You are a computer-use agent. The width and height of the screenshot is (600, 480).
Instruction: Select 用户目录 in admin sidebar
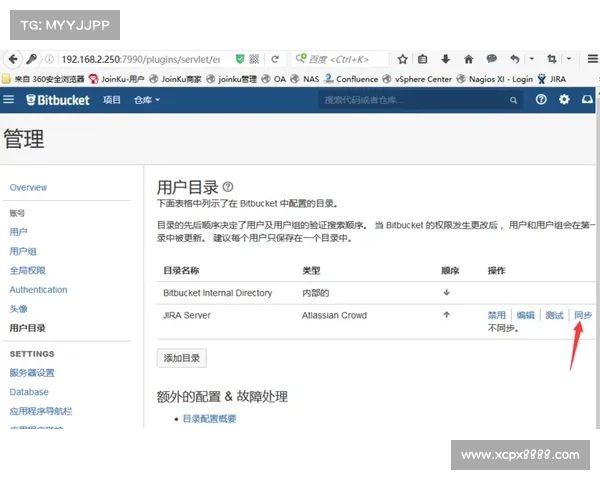[x=28, y=328]
